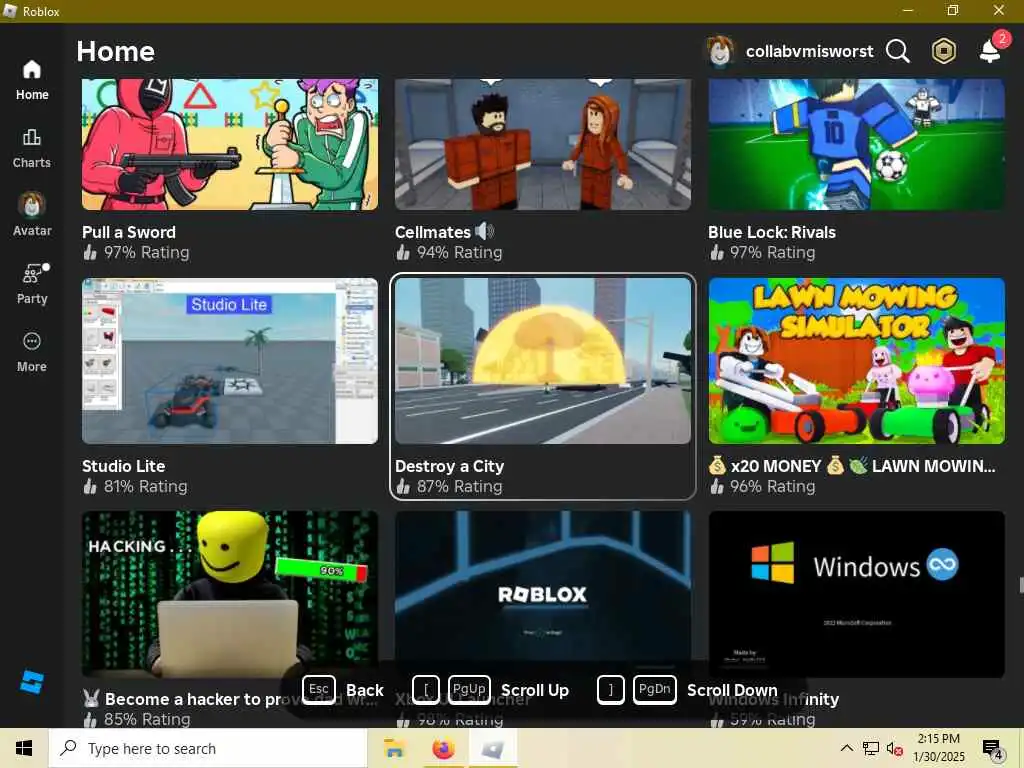The height and width of the screenshot is (768, 1024).
Task: Click the muted volume tray icon
Action: pyautogui.click(x=894, y=748)
